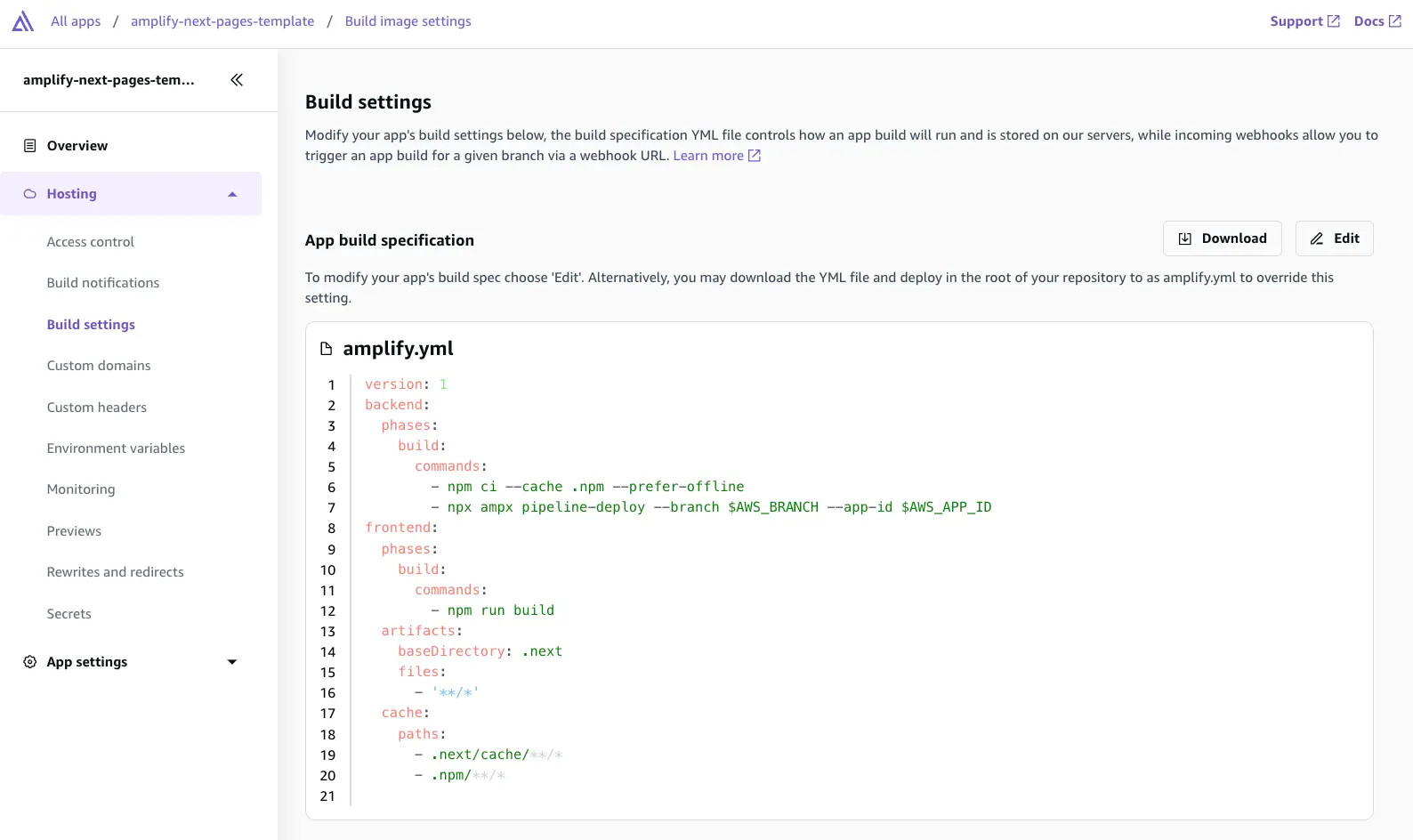Select Build settings in the sidebar
Image resolution: width=1413 pixels, height=840 pixels.
coord(91,325)
